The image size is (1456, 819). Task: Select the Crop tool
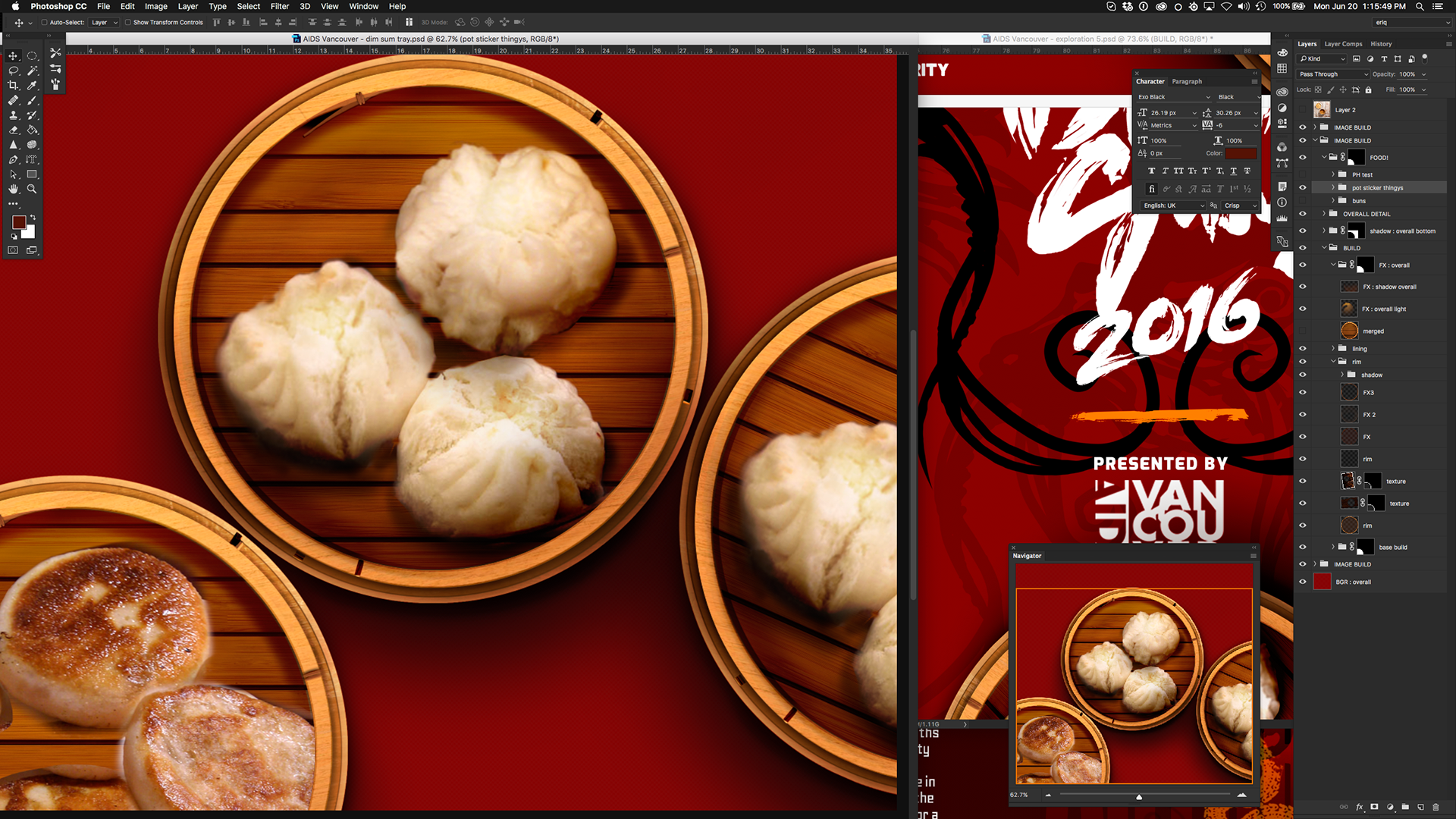tap(13, 86)
